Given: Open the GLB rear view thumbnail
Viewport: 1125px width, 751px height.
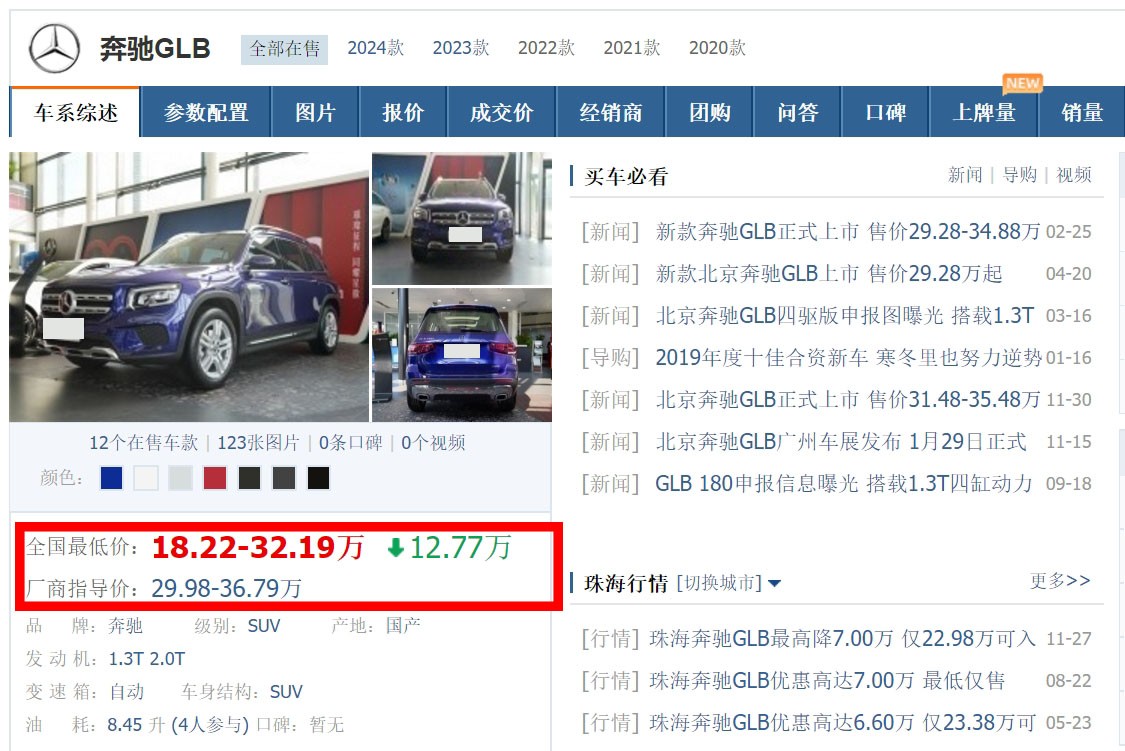Looking at the screenshot, I should [462, 354].
